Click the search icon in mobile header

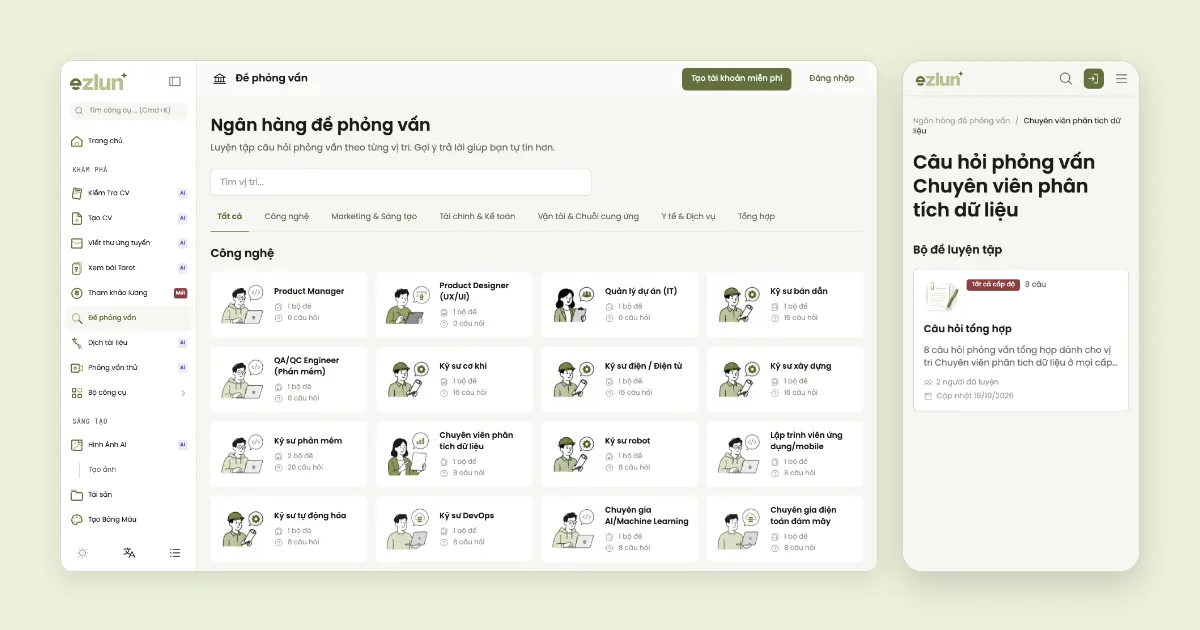(1066, 79)
